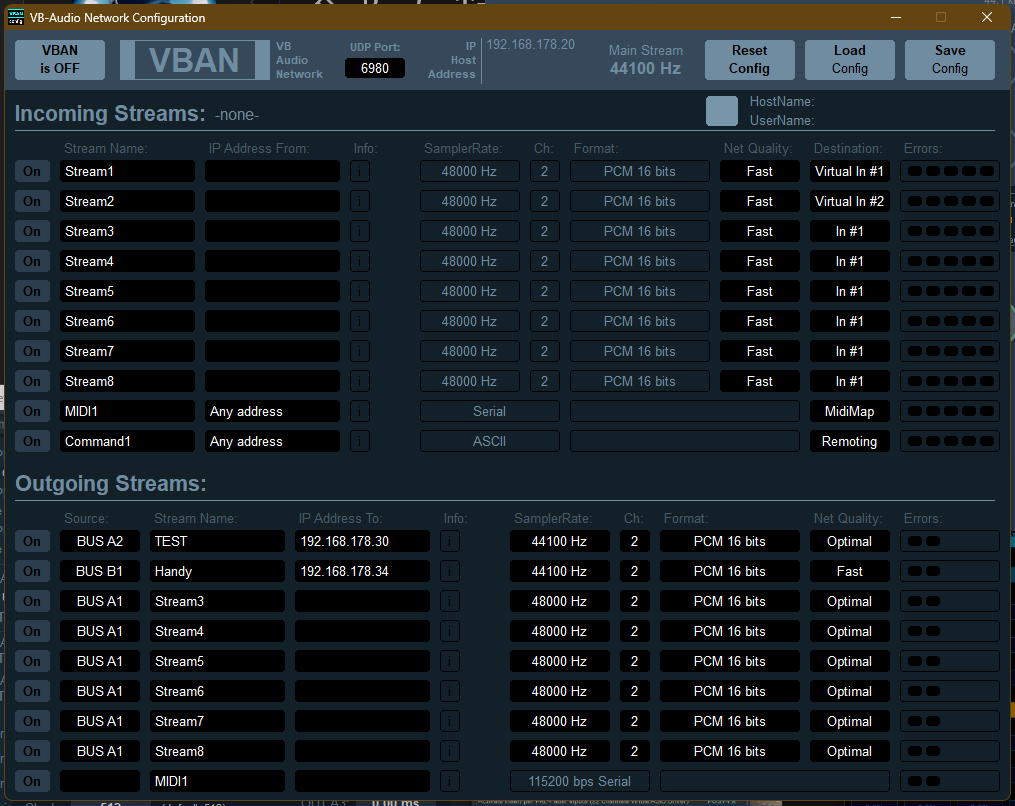Edit TEST stream IP 192.168.178.30

coord(362,541)
